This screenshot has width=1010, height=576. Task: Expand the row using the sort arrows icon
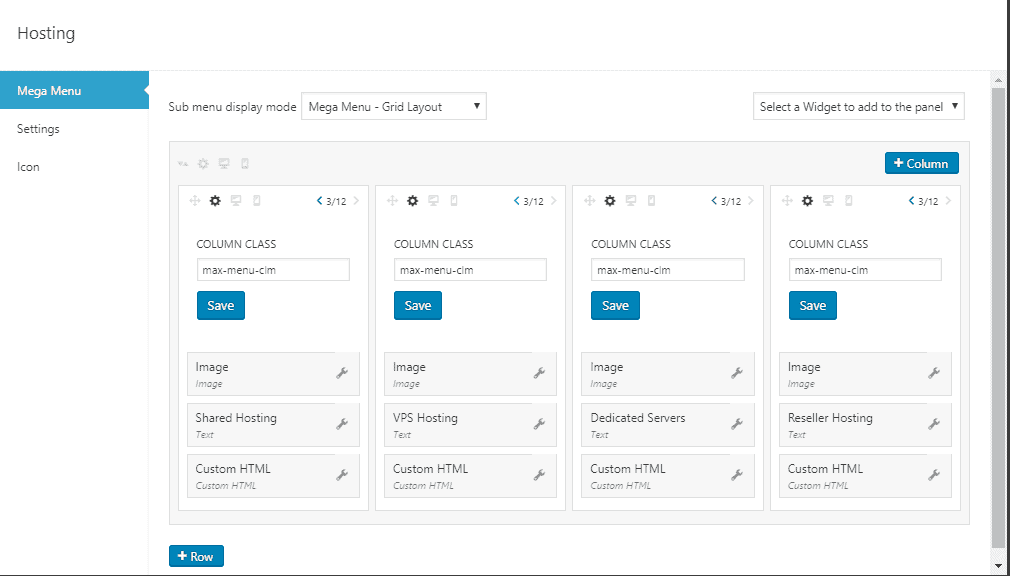coord(183,164)
